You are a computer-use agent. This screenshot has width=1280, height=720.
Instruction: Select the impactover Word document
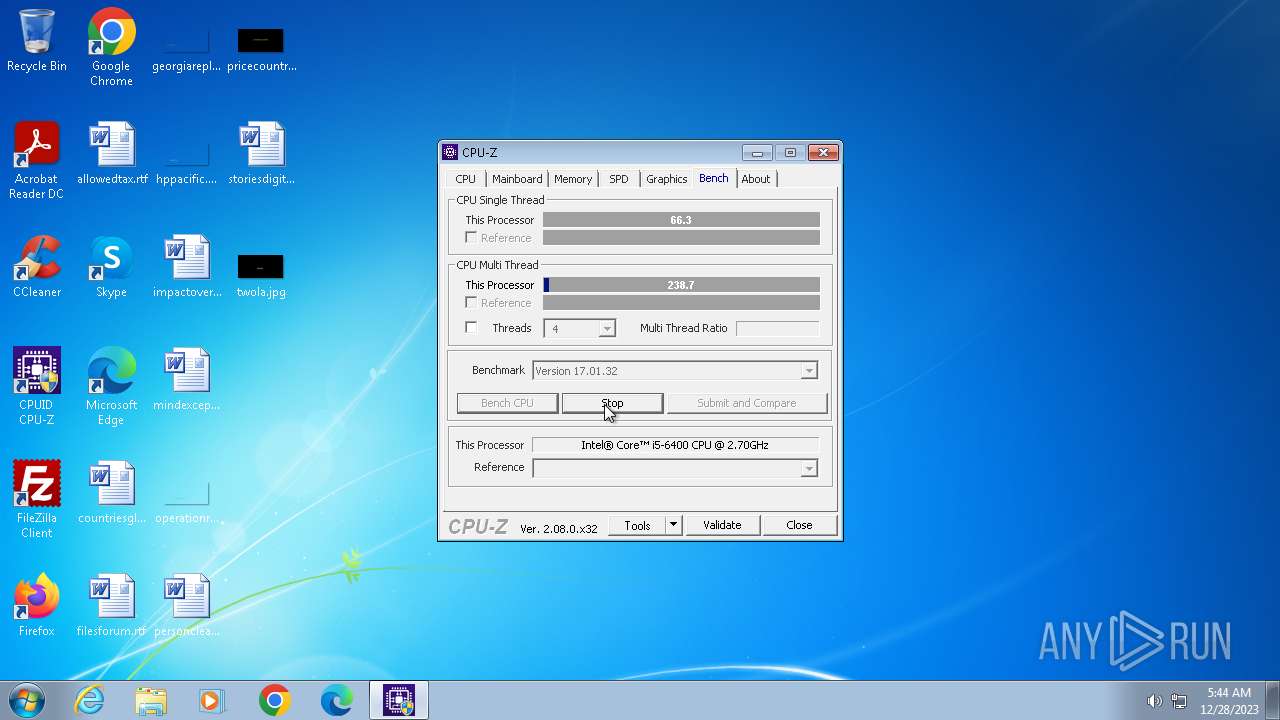click(186, 266)
